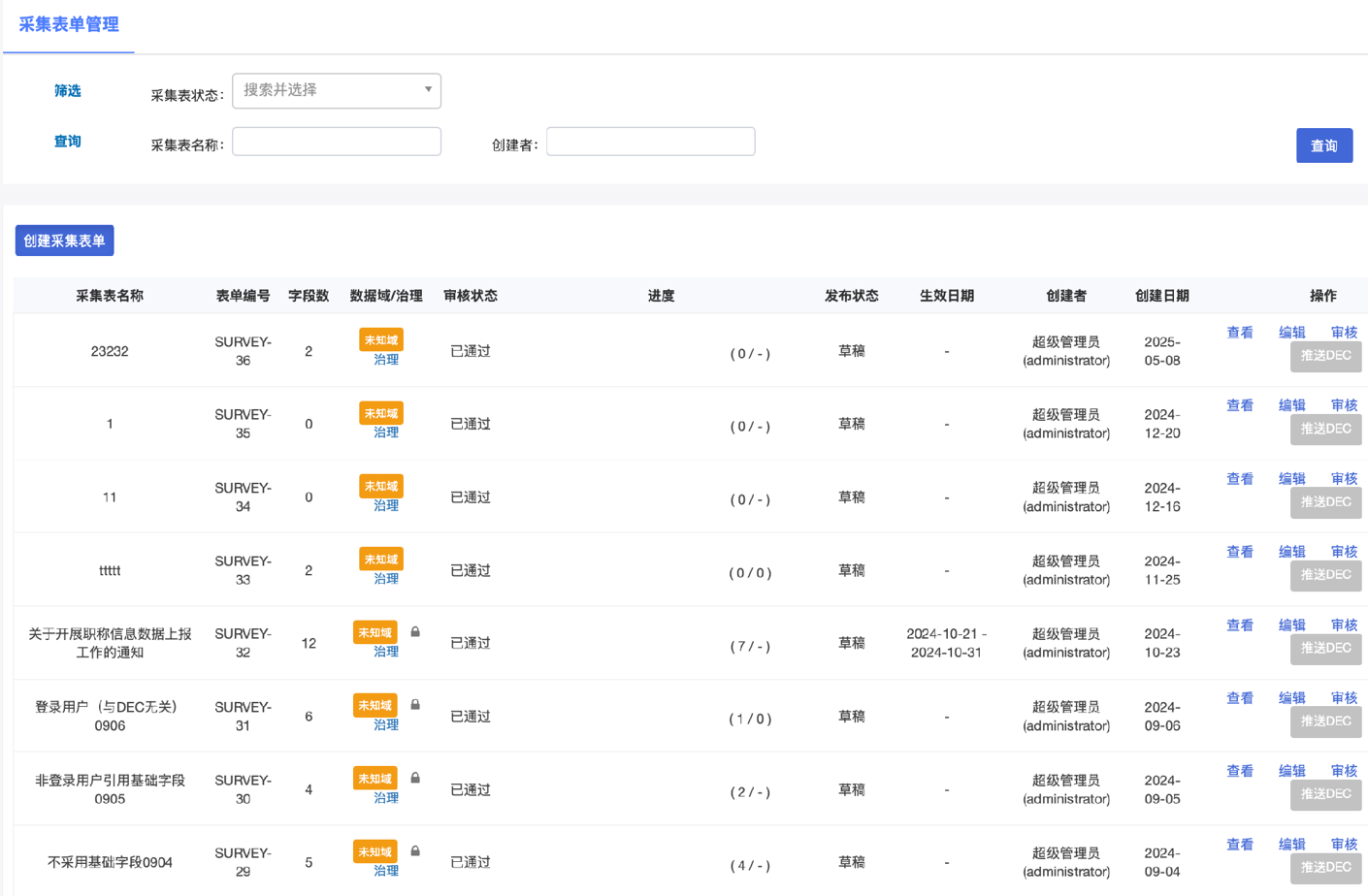
Task: Click 查看 for SURVEY-34
Action: click(1240, 479)
